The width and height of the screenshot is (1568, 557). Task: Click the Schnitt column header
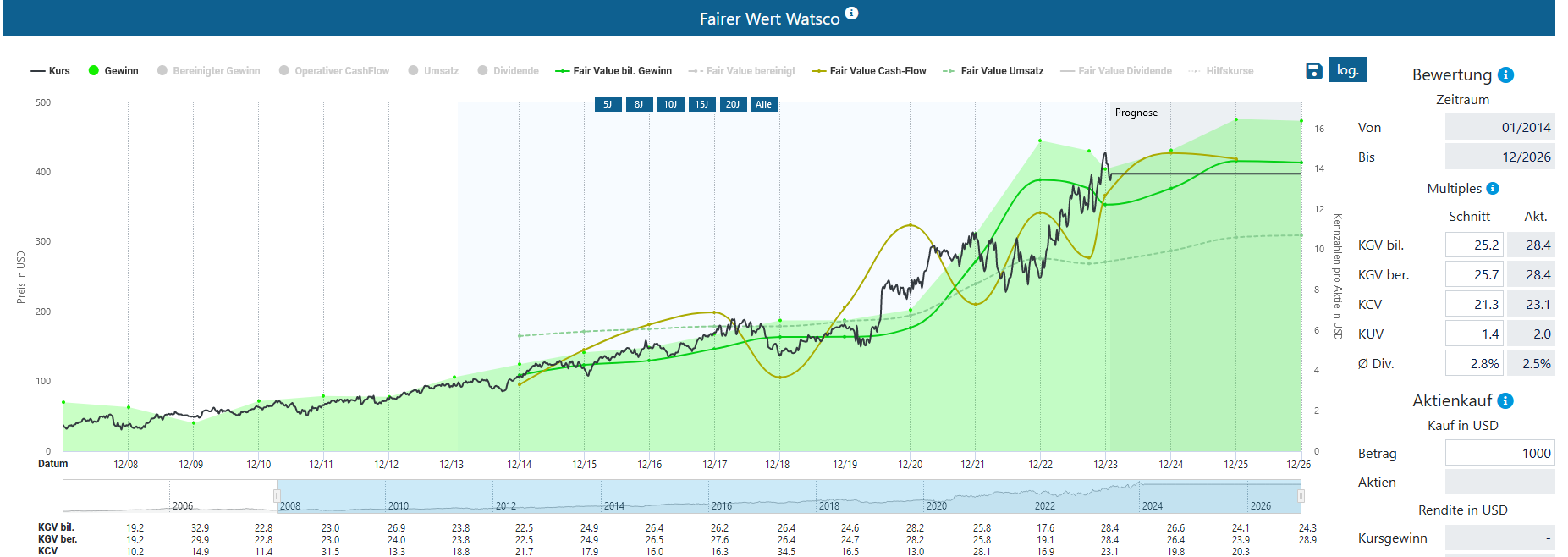pyautogui.click(x=1469, y=217)
